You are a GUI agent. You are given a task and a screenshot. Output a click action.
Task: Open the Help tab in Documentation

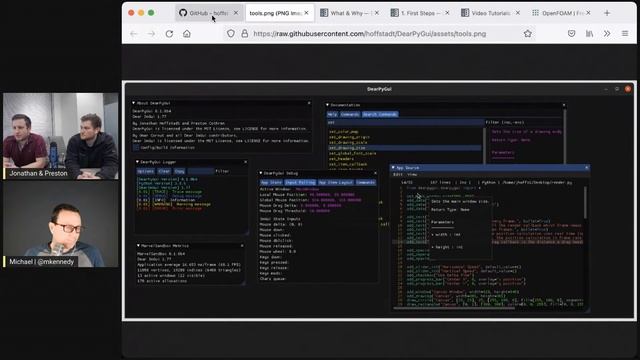coord(332,114)
